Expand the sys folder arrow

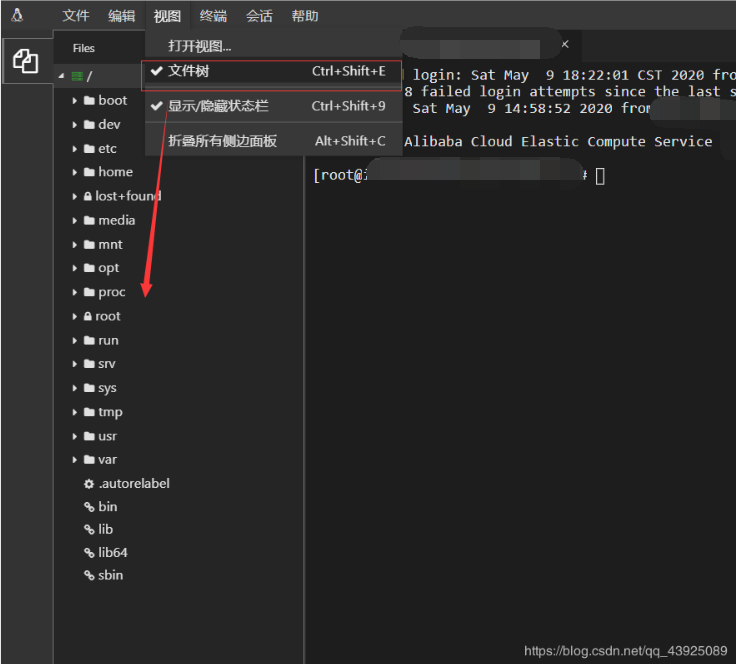point(75,388)
